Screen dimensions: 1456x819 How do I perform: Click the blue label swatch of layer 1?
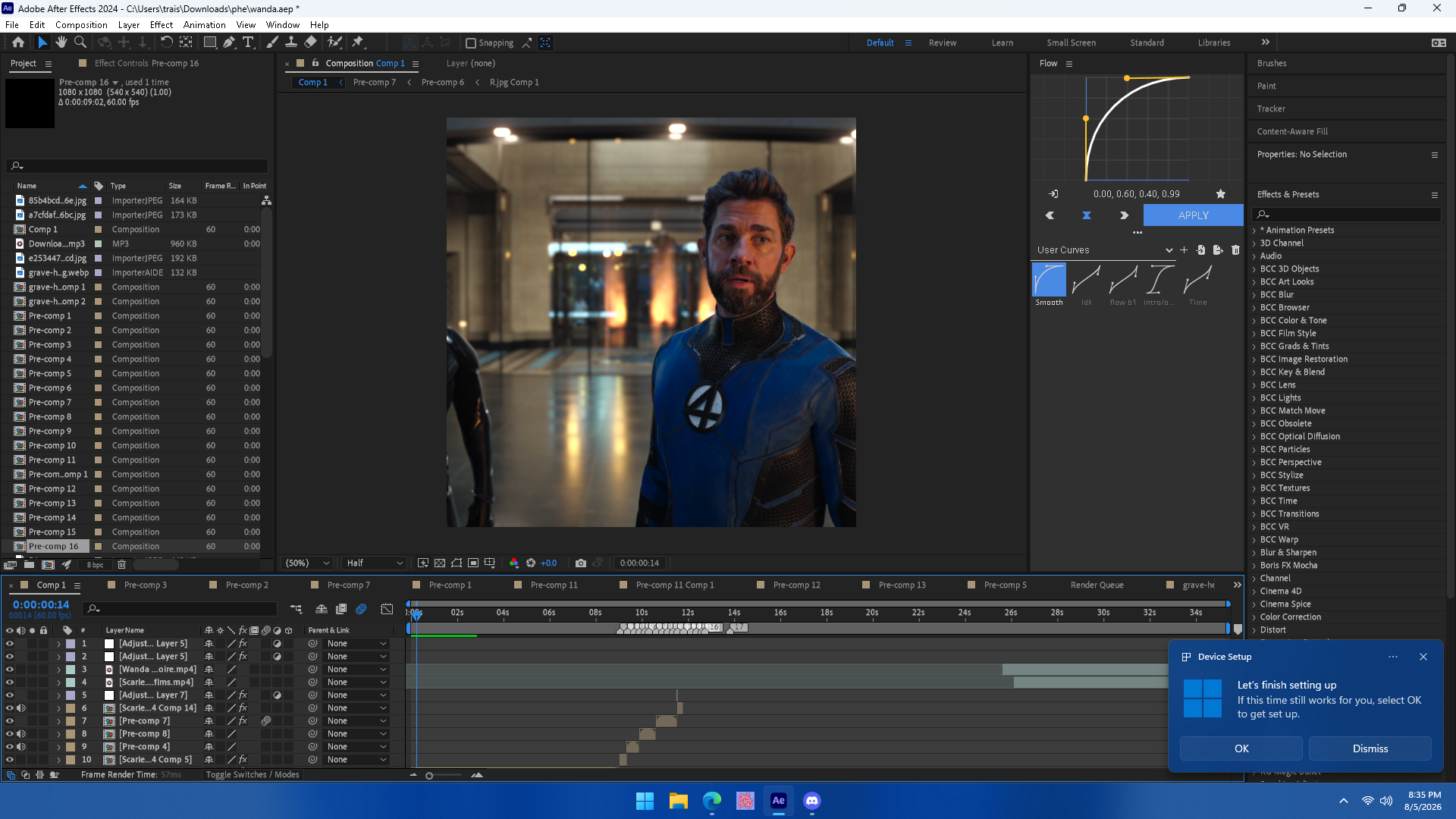[x=71, y=644]
